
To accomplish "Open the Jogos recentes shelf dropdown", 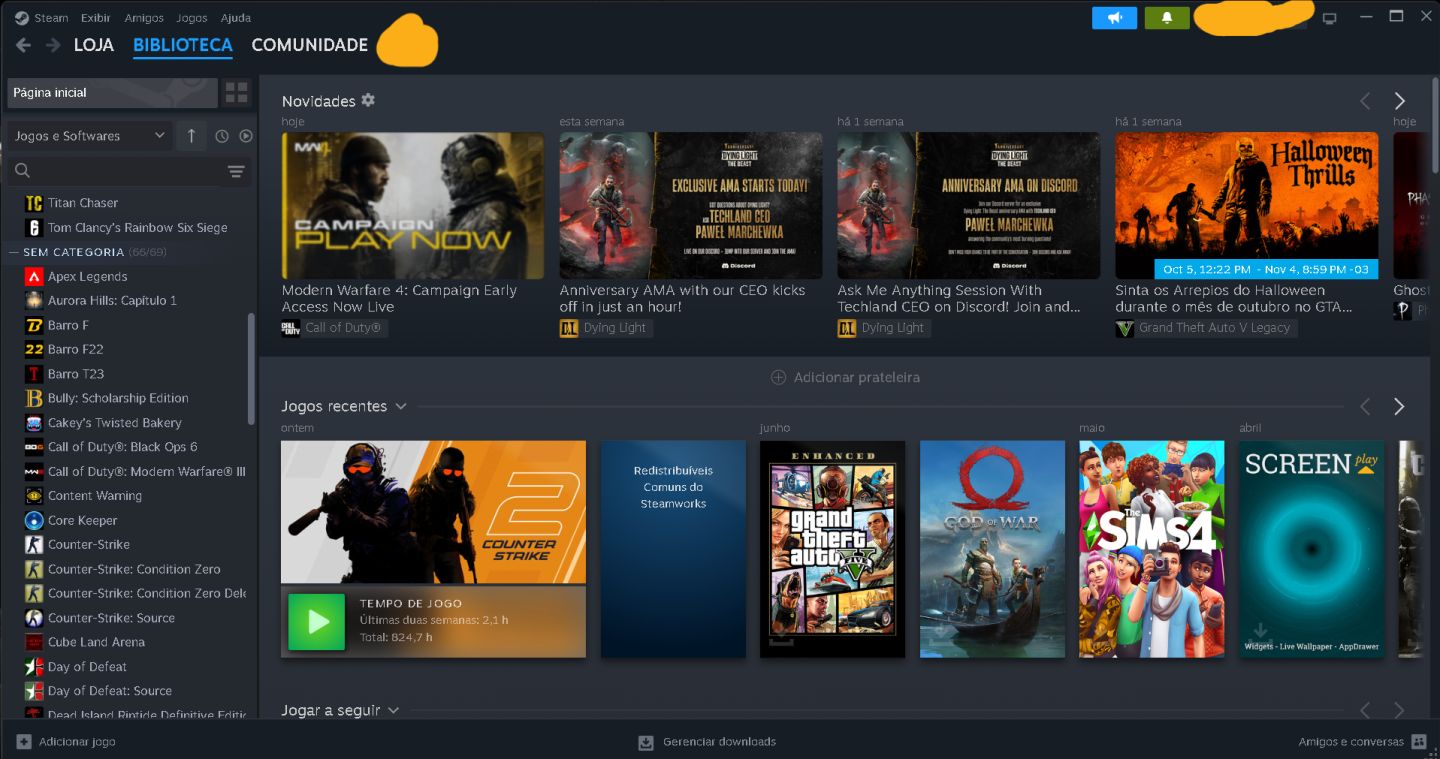I will click(401, 406).
